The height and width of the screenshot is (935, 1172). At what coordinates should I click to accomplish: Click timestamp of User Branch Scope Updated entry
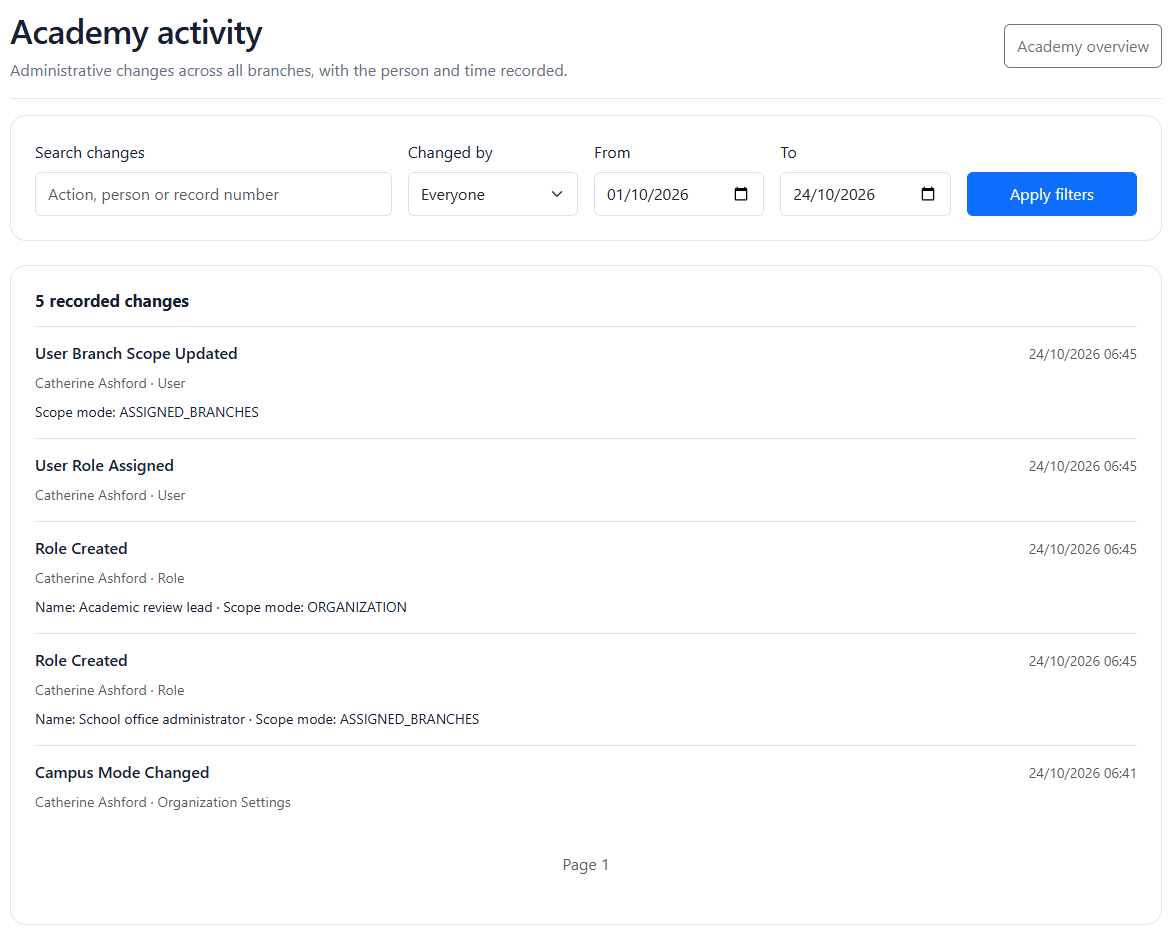(x=1082, y=354)
